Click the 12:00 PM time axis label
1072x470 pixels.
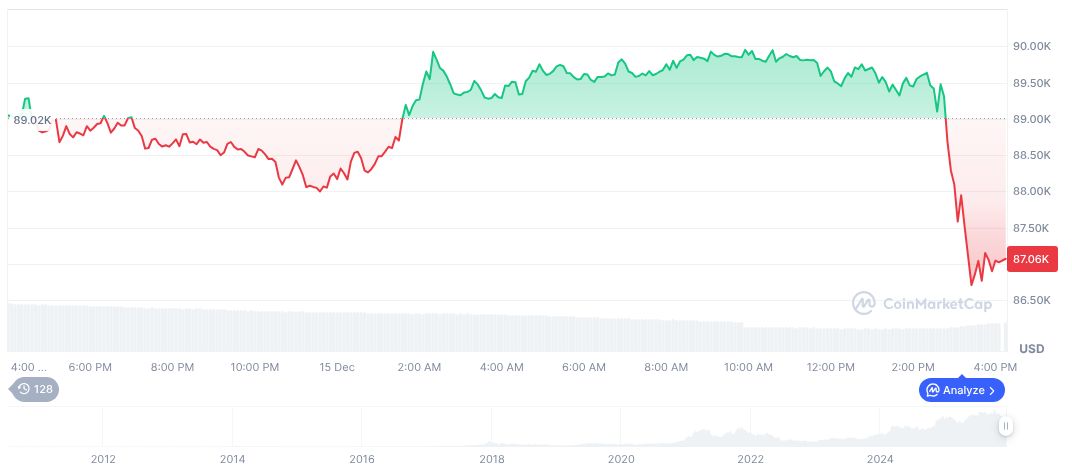point(832,367)
